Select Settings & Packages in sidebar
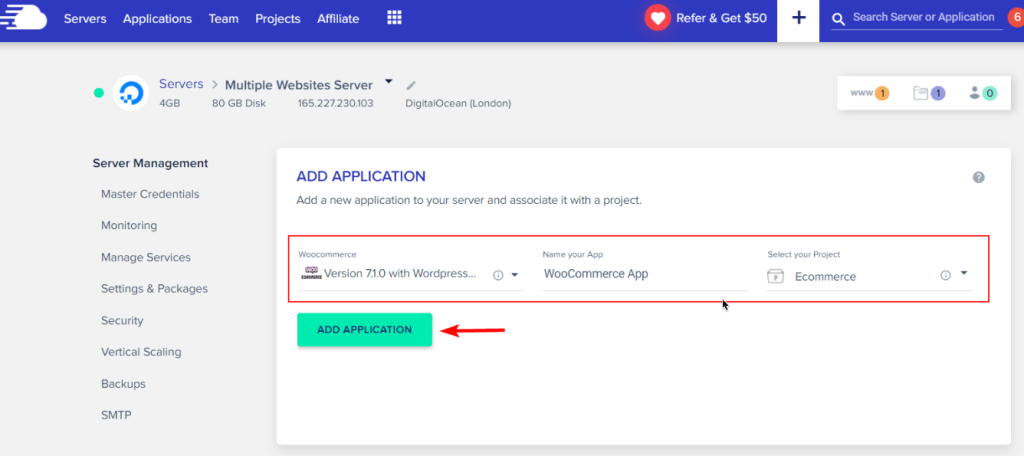 tap(154, 289)
